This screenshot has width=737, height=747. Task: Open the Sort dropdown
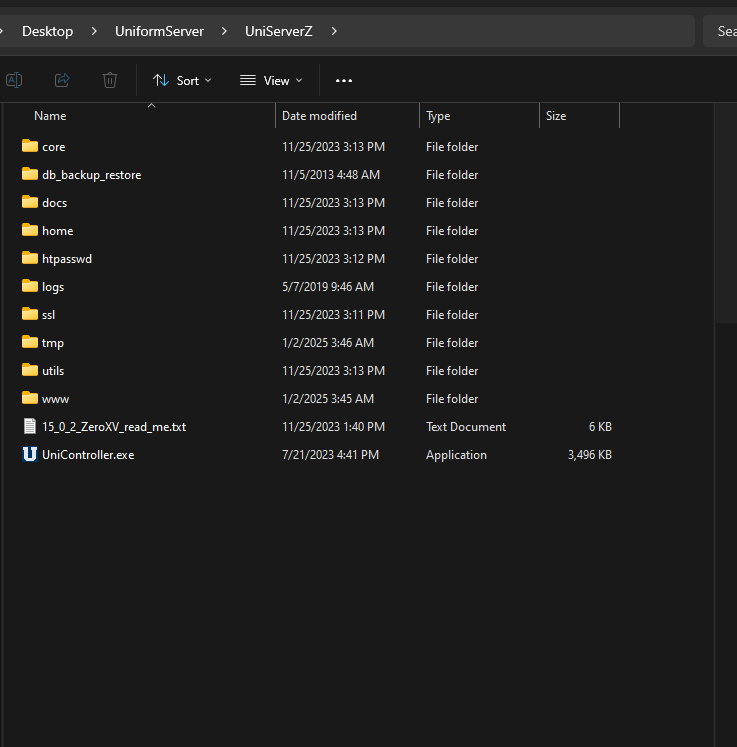click(182, 81)
